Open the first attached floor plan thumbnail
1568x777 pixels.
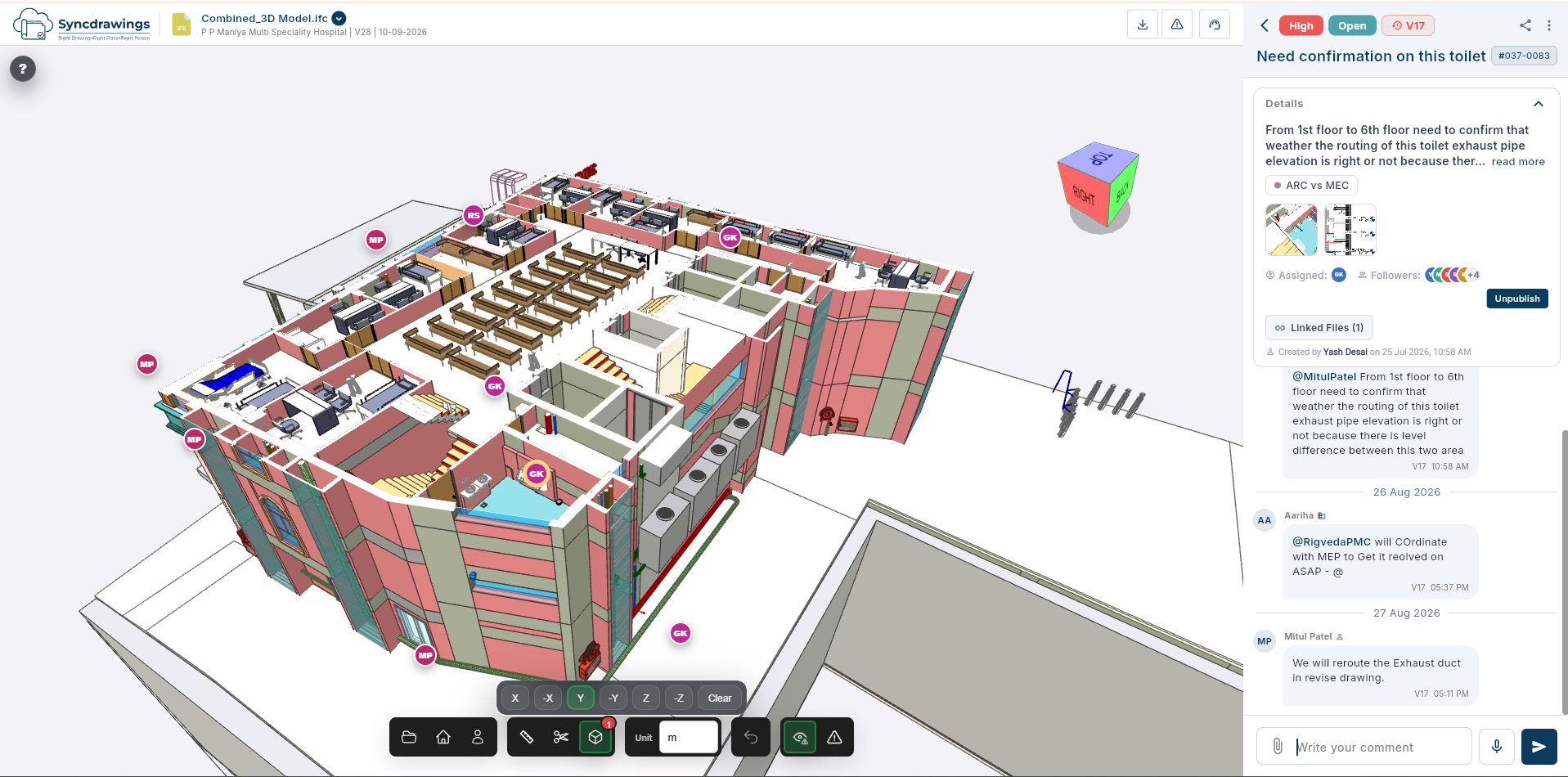coord(1292,230)
